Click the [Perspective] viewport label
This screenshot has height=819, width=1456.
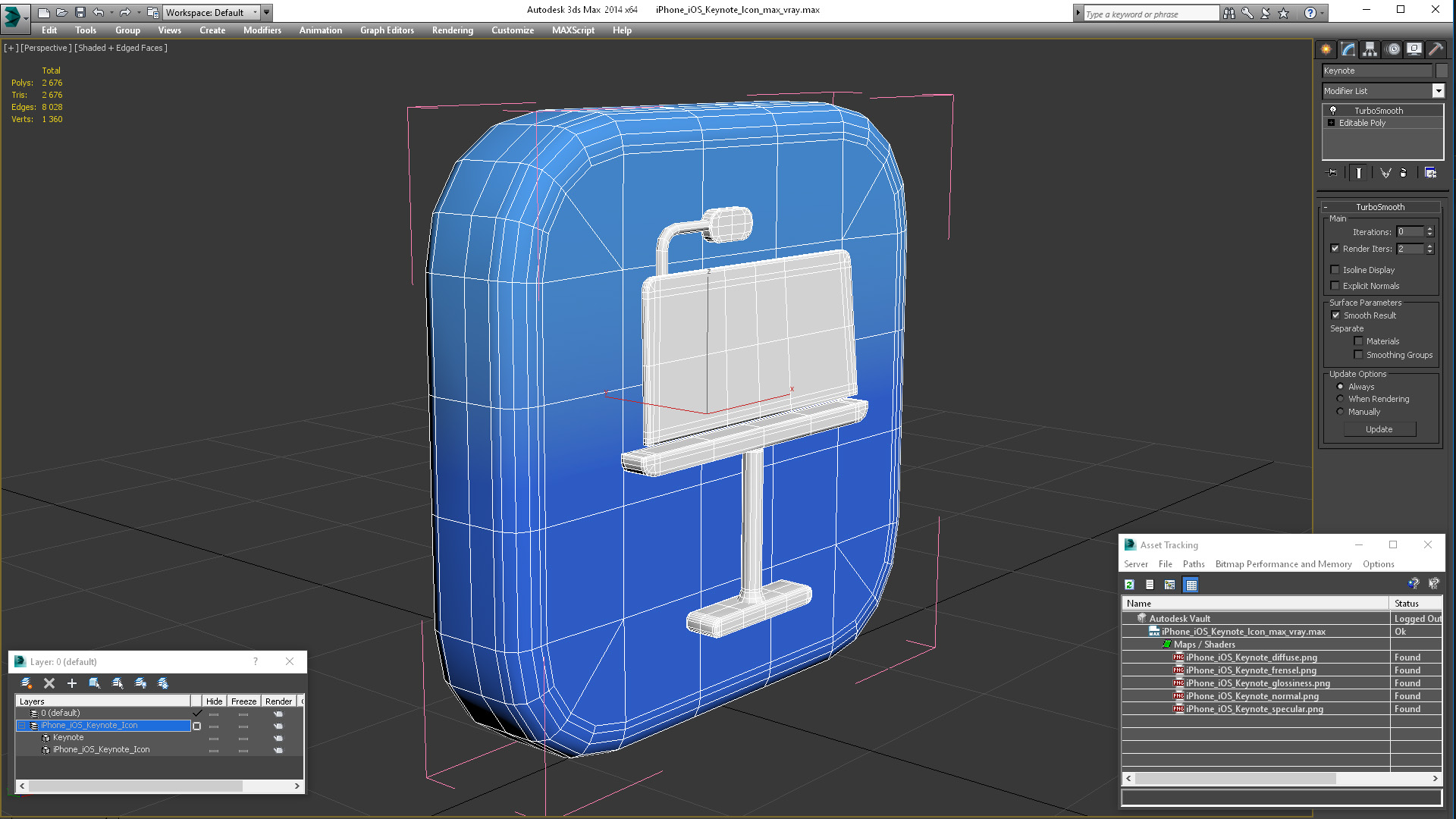46,48
